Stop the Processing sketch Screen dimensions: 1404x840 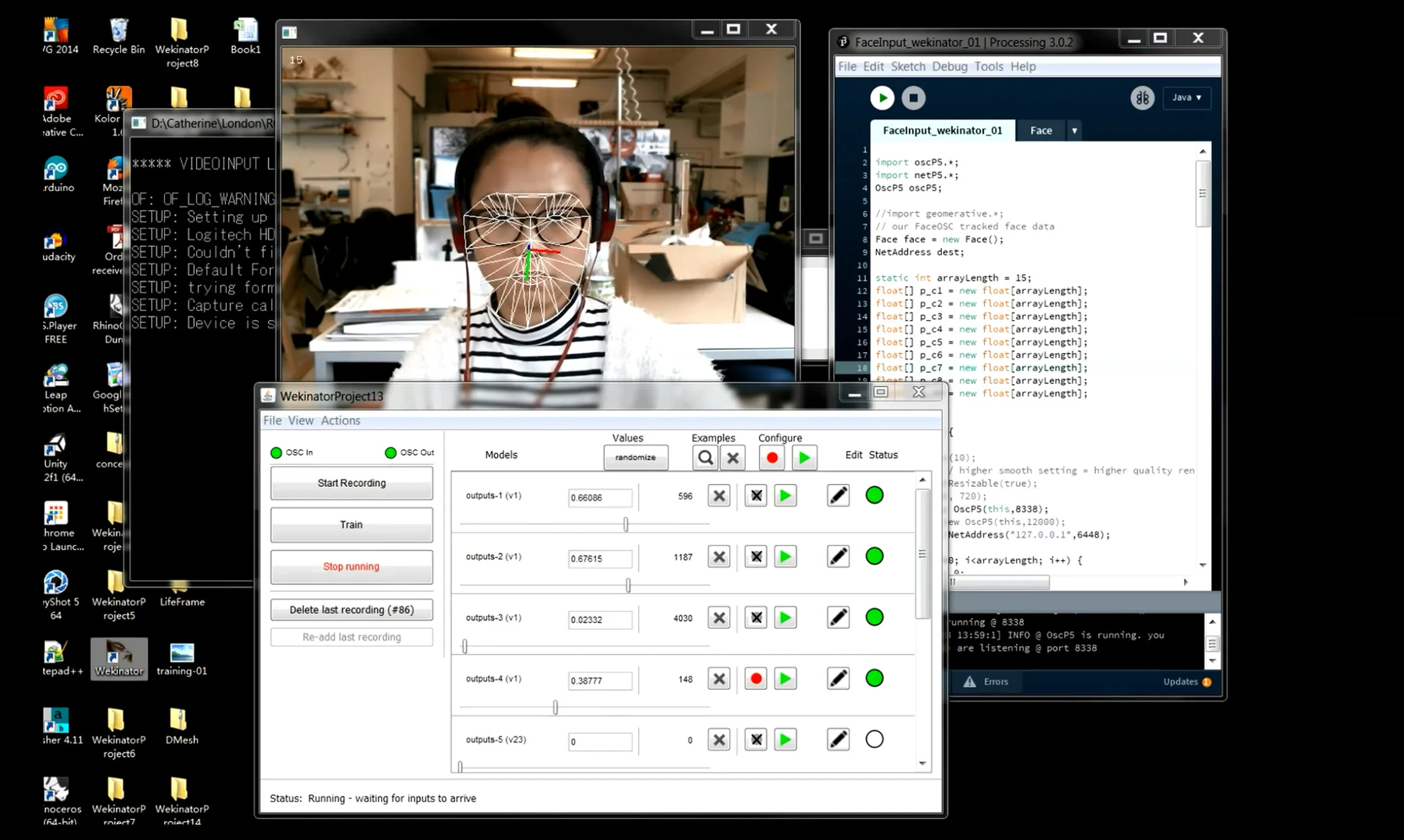tap(913, 98)
